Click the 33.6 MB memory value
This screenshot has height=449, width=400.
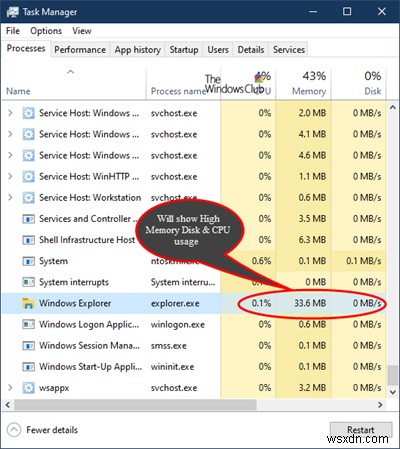pos(310,303)
